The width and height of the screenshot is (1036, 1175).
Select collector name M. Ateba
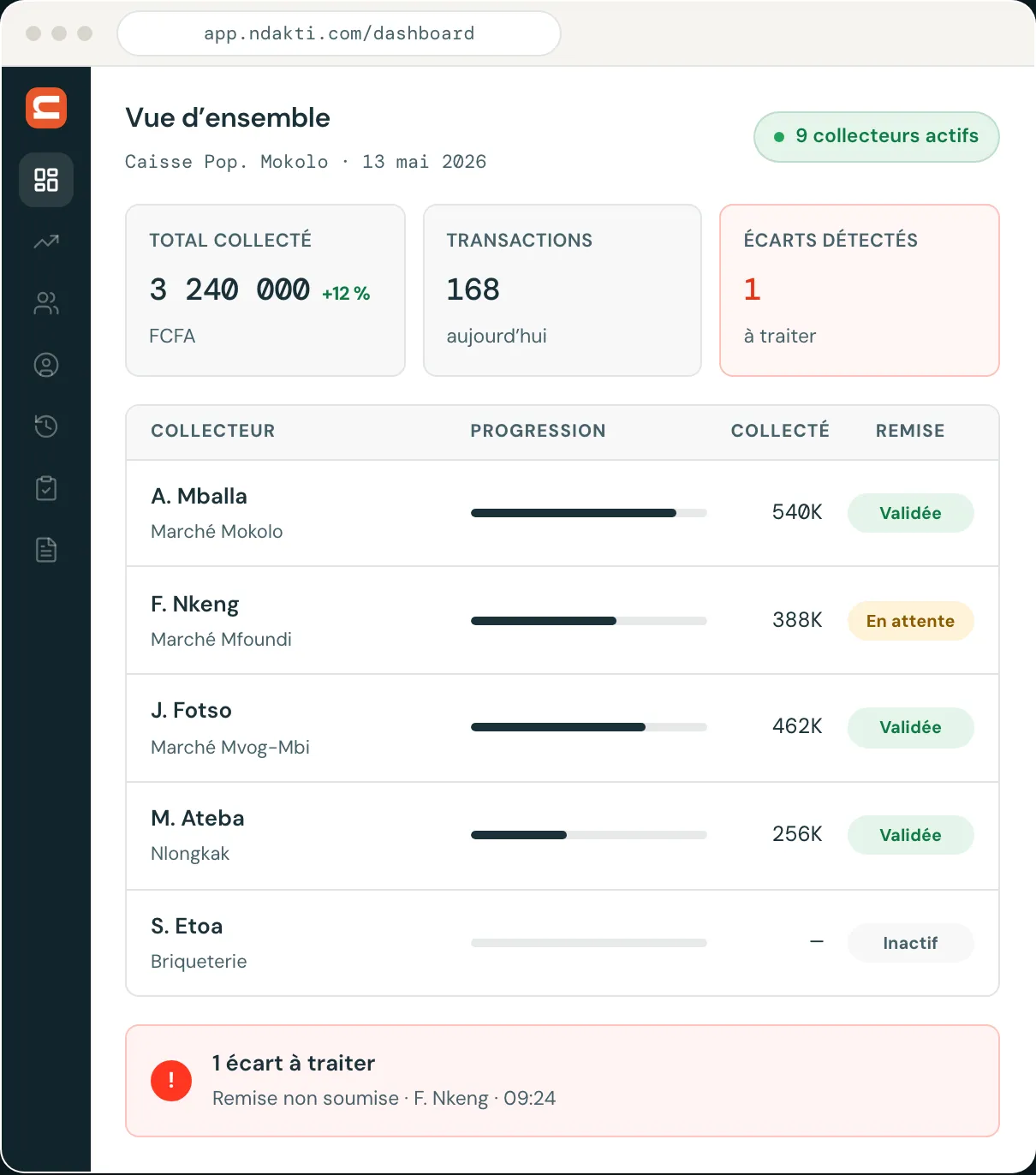pos(198,818)
